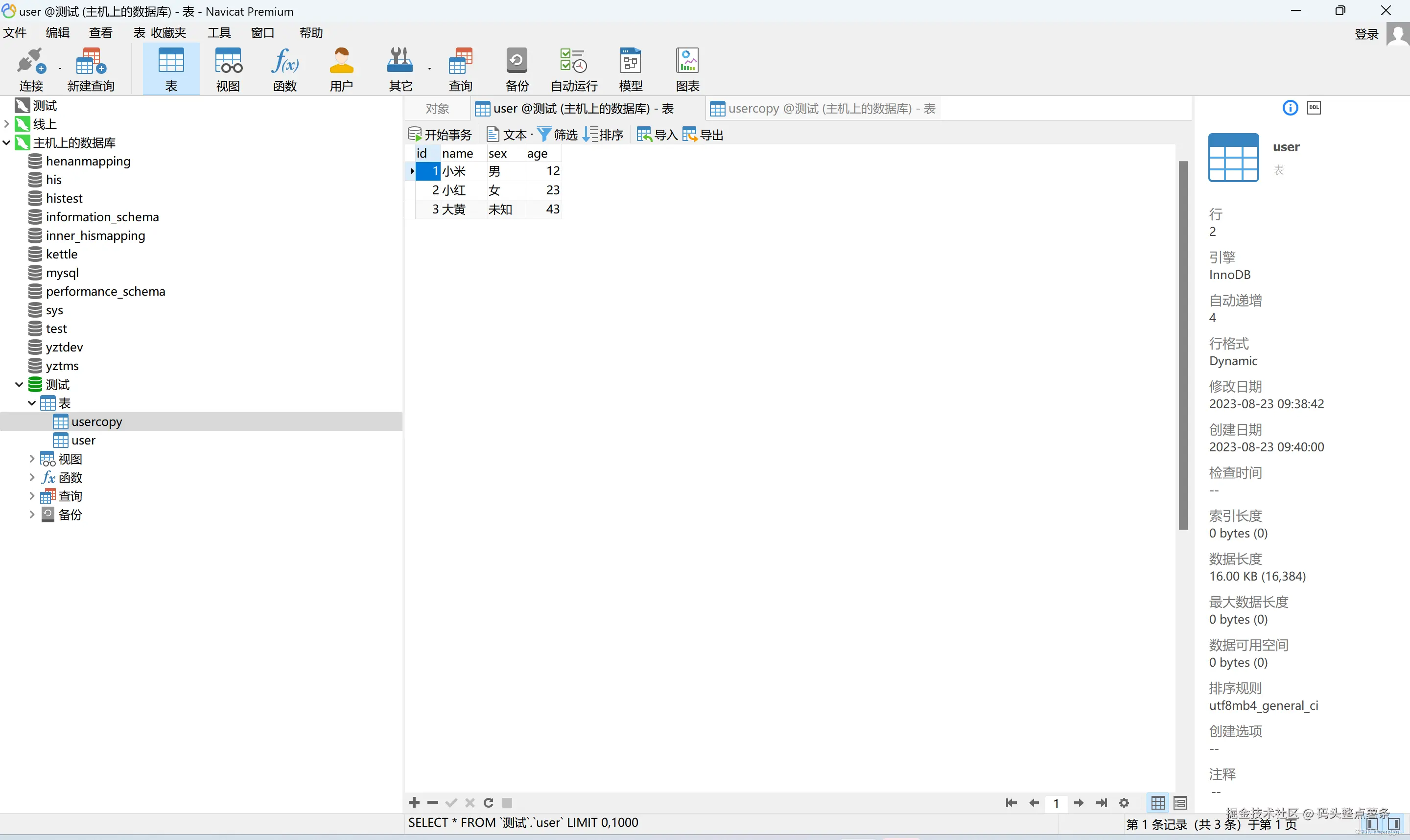
Task: Click the 开始事务 button
Action: [440, 135]
